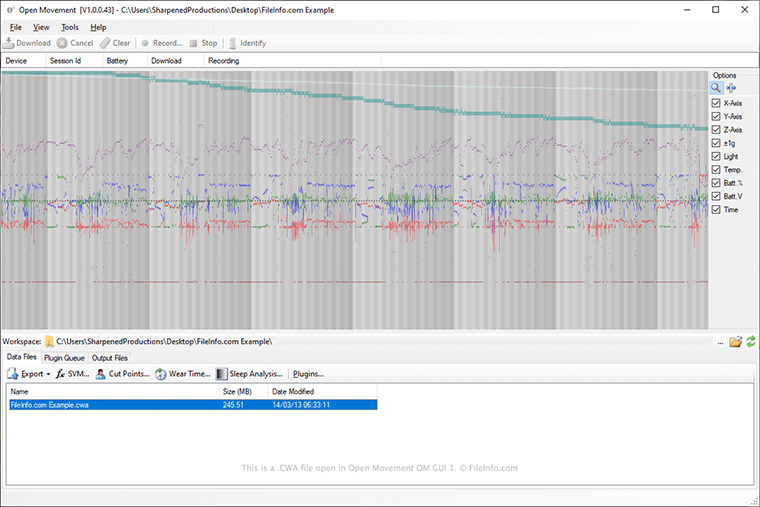Image resolution: width=760 pixels, height=507 pixels.
Task: Switch to the Output Files tab
Action: click(x=109, y=358)
